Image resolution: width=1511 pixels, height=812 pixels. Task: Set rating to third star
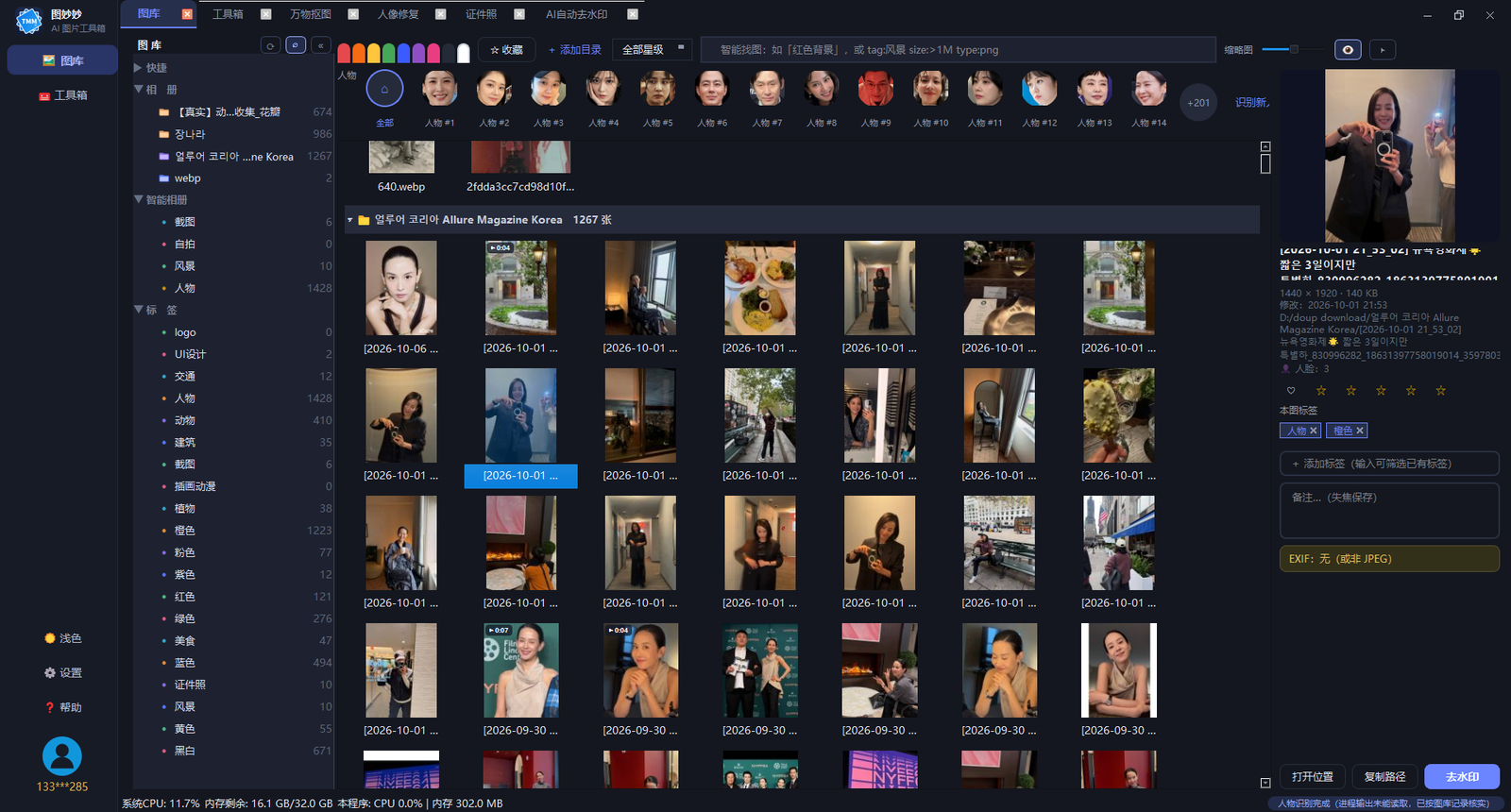(x=1381, y=391)
